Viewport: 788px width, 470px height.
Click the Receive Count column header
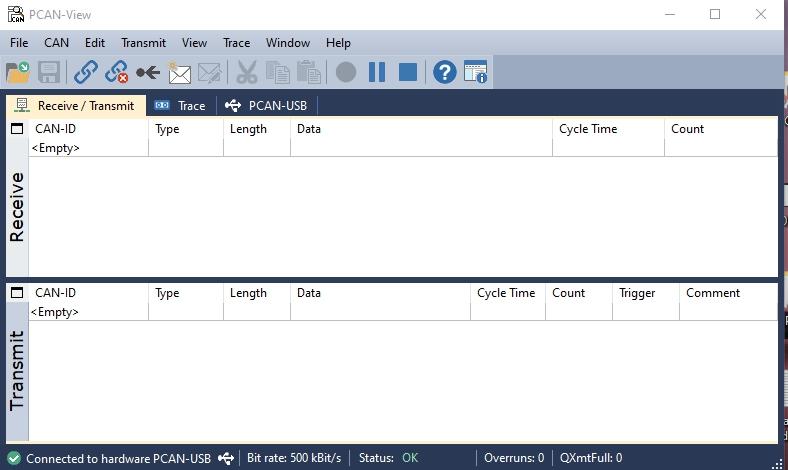tap(721, 129)
